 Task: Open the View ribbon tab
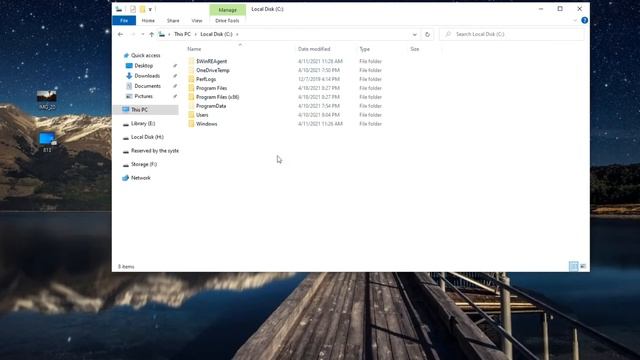197,20
